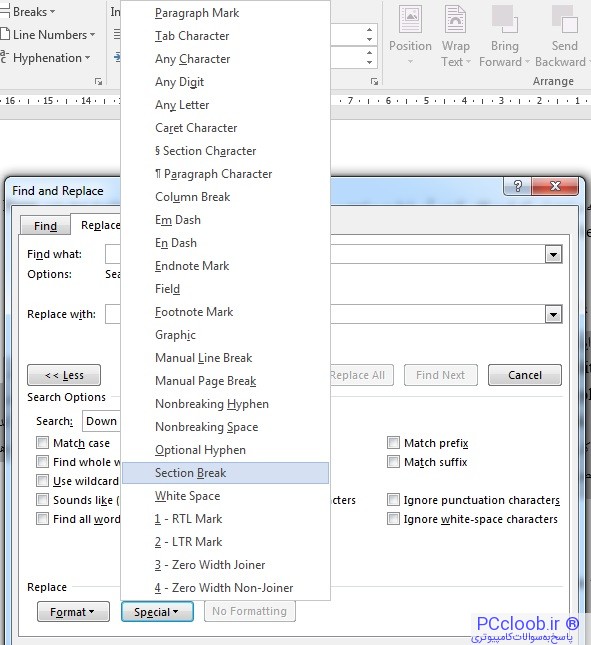Open the Breaks dropdown in ribbon
This screenshot has width=591, height=645.
[28, 12]
